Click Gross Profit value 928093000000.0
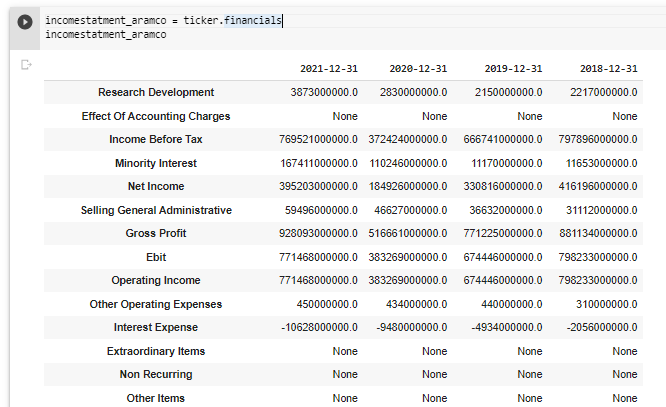The image size is (666, 407). click(318, 233)
